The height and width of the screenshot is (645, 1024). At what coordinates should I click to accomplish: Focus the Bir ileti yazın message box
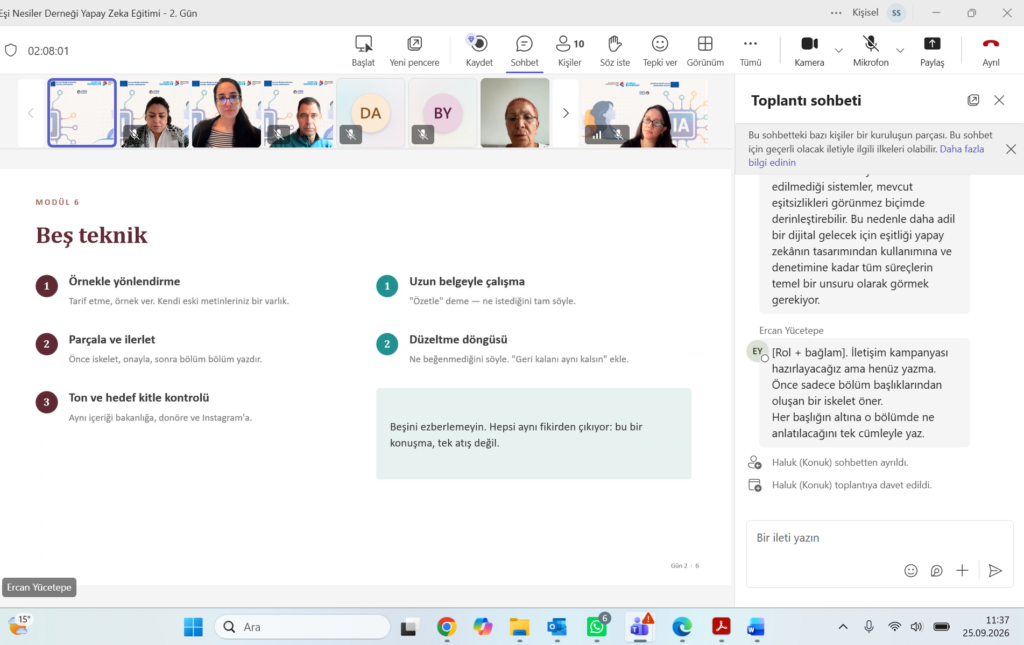point(879,538)
